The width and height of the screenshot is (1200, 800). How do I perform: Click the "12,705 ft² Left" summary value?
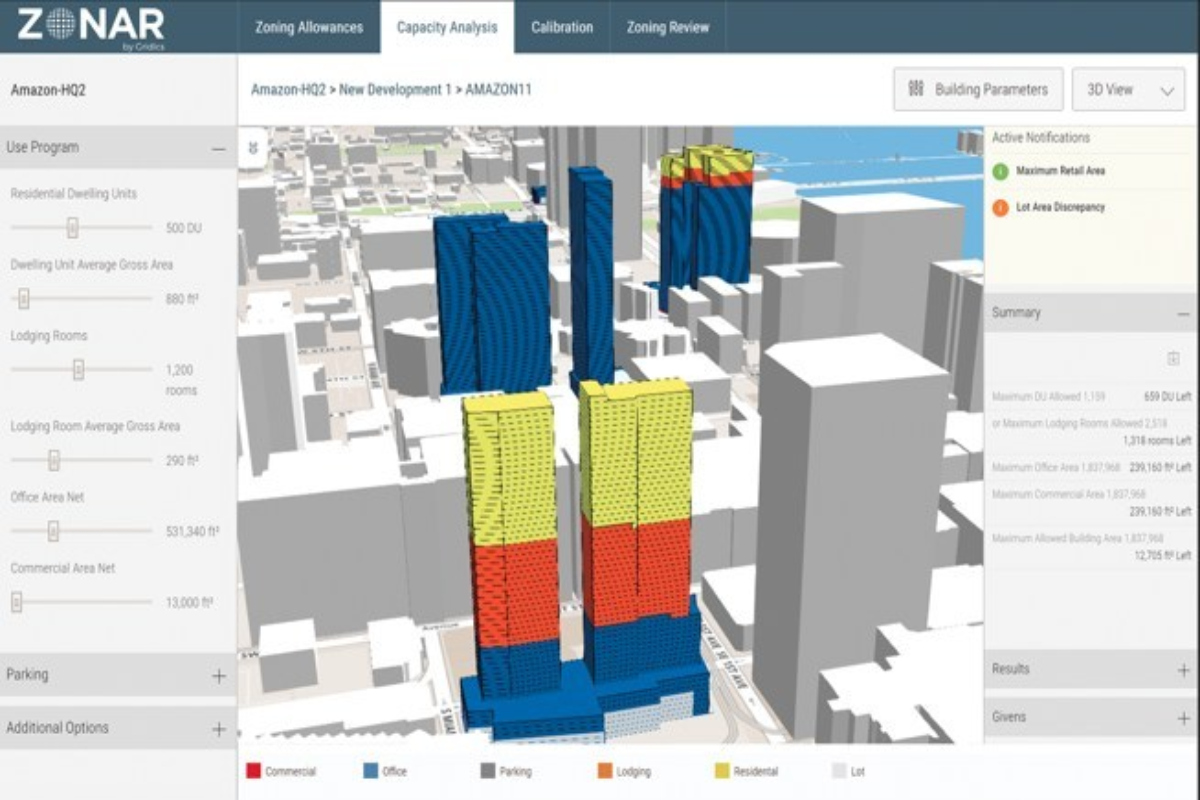(1163, 558)
